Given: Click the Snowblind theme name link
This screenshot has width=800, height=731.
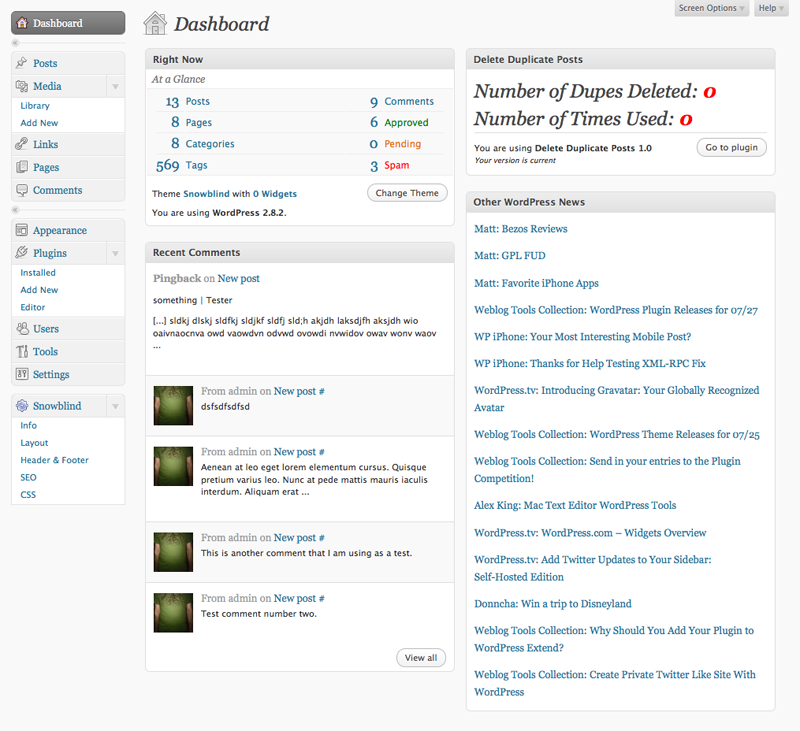Looking at the screenshot, I should [x=206, y=194].
